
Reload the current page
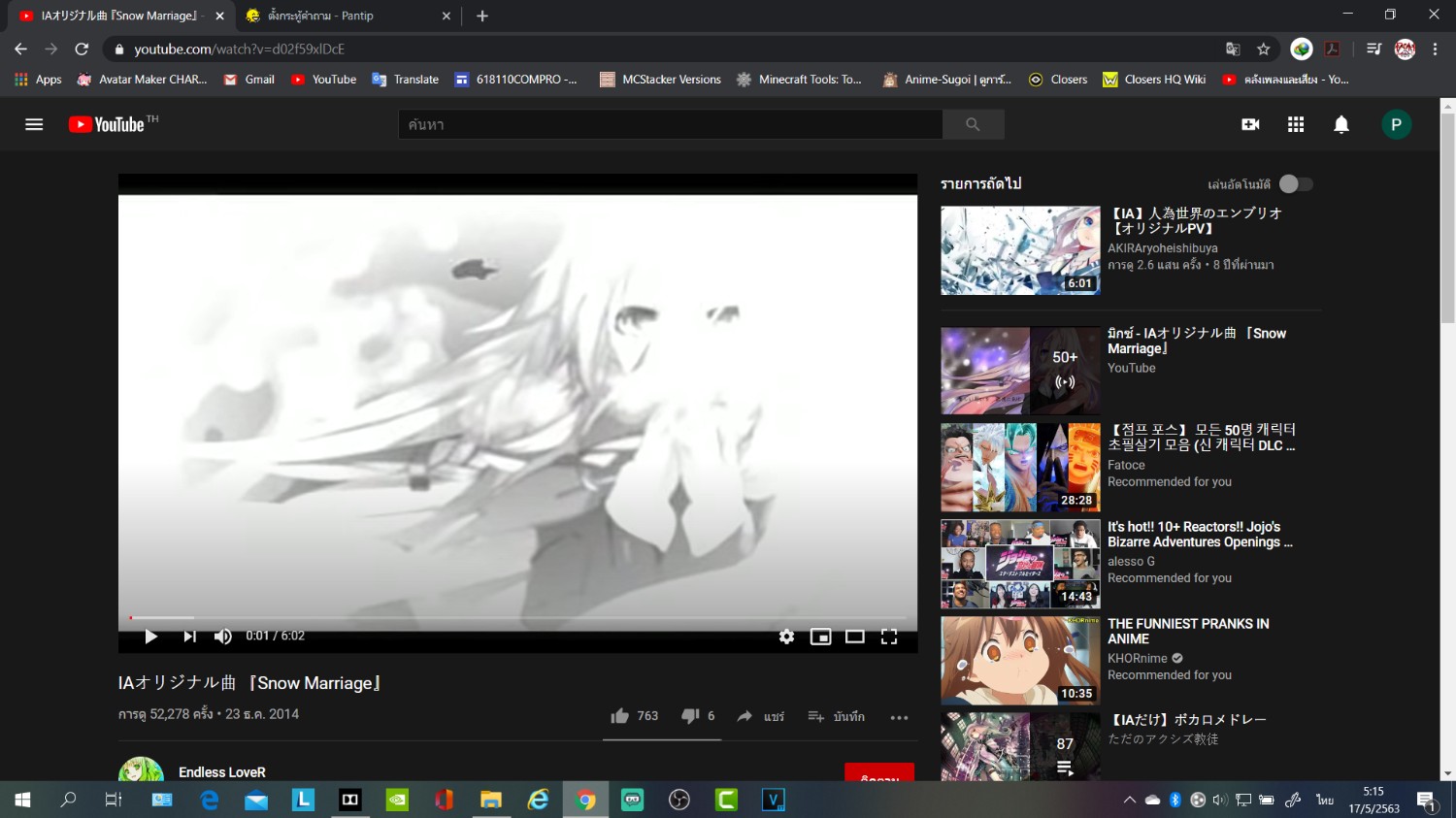pyautogui.click(x=82, y=49)
